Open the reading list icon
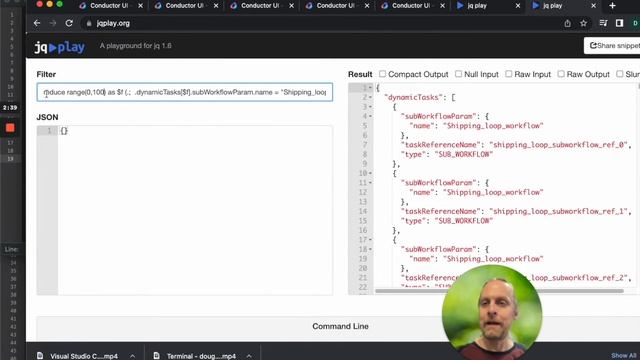 point(603,23)
